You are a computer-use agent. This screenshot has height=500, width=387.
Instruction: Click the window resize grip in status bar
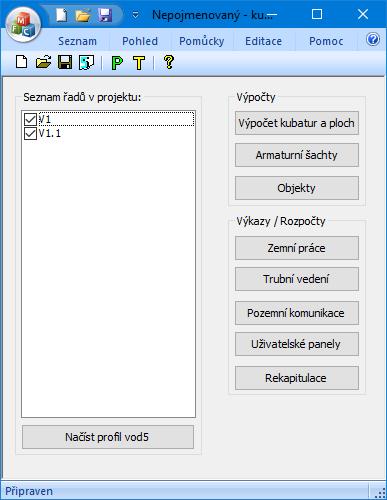[380, 493]
